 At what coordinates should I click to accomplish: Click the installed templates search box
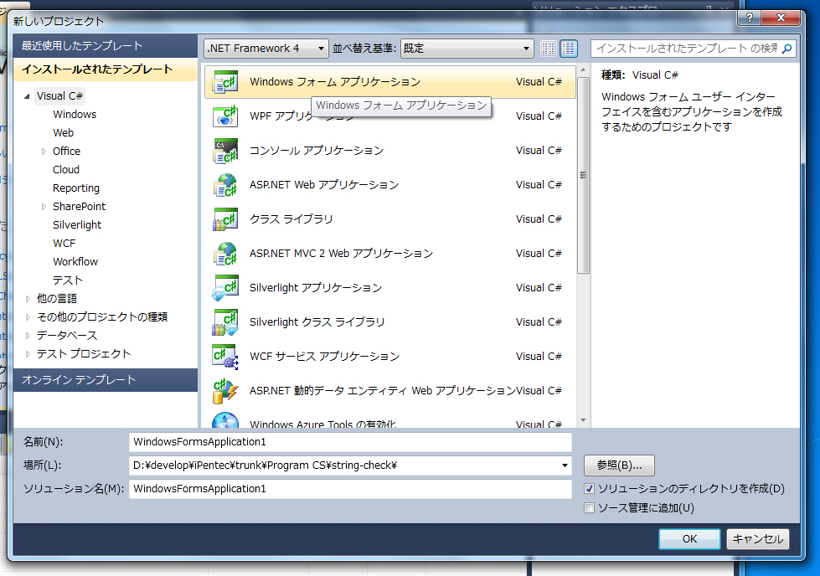point(690,47)
